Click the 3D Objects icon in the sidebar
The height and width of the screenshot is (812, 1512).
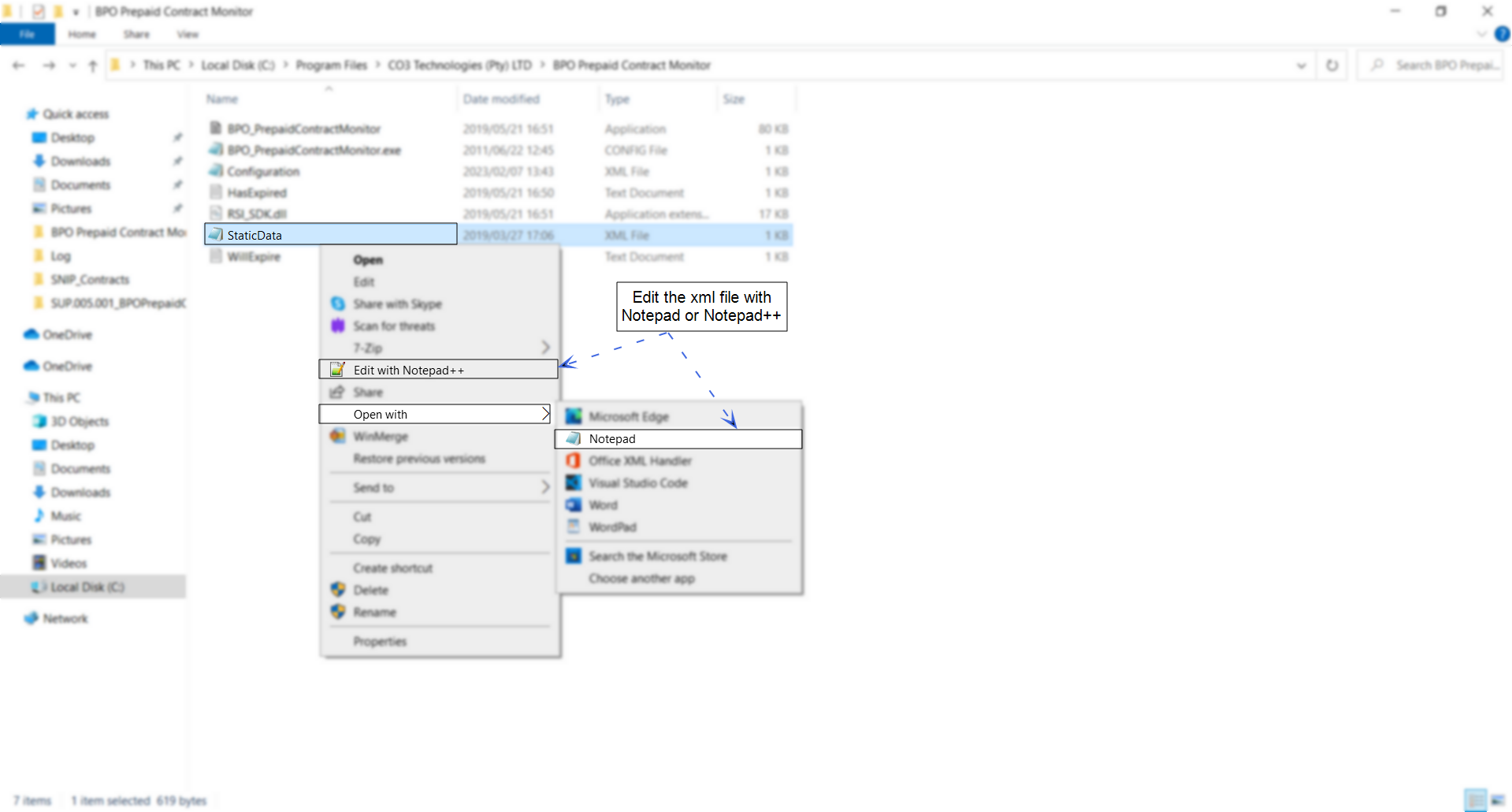(x=39, y=421)
